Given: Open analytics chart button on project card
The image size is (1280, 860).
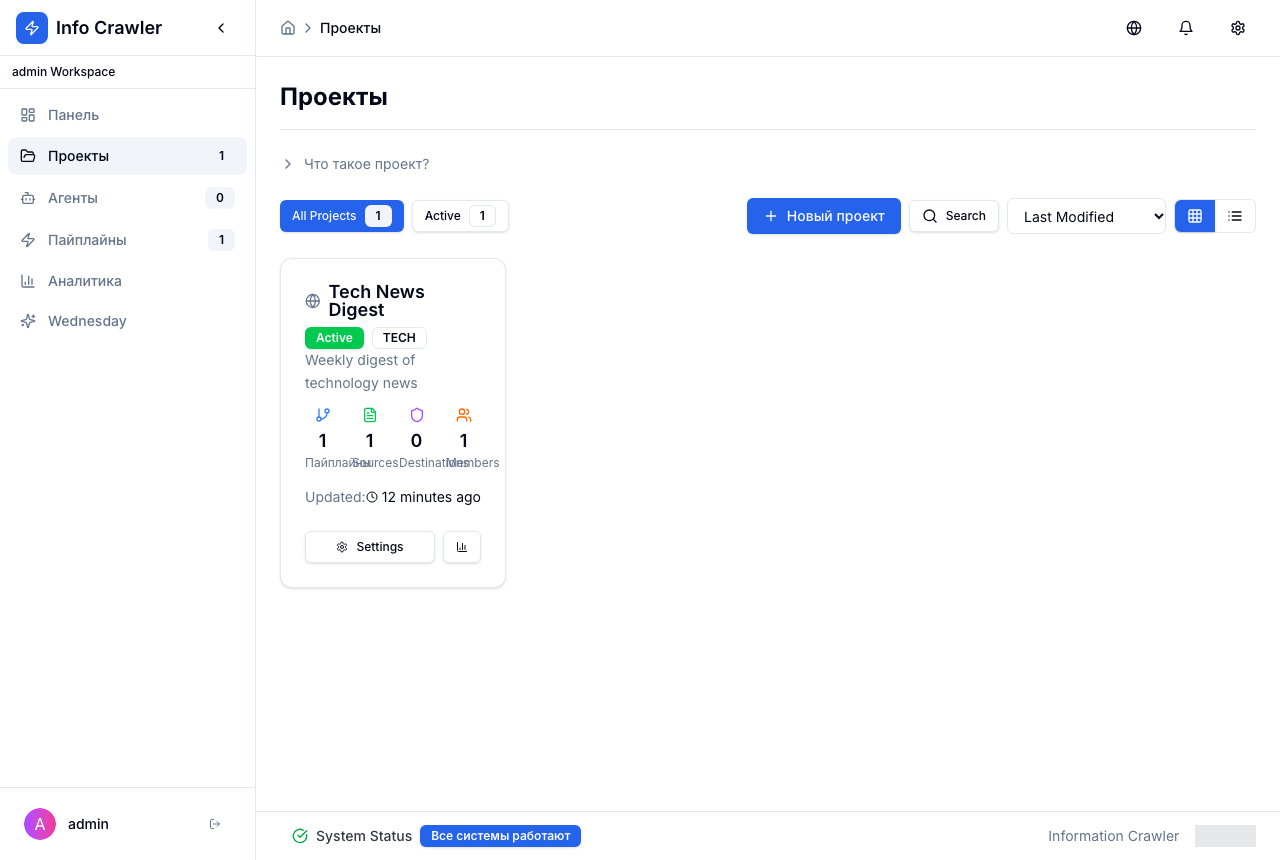Looking at the screenshot, I should point(462,547).
